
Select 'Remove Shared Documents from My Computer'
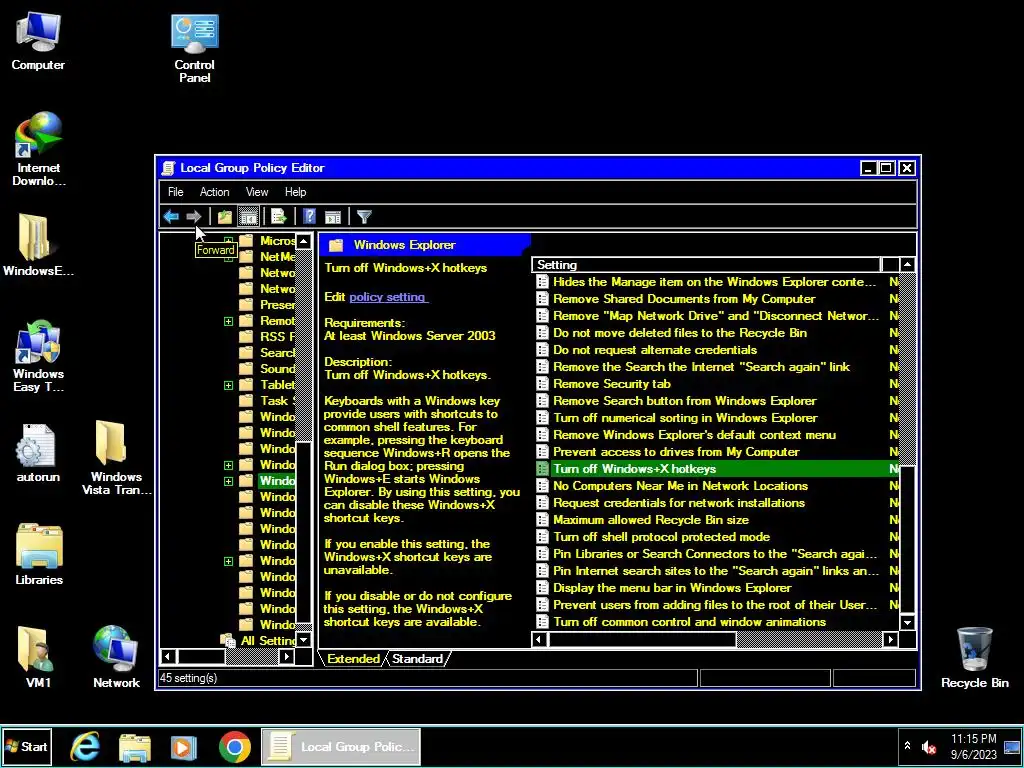(x=684, y=298)
